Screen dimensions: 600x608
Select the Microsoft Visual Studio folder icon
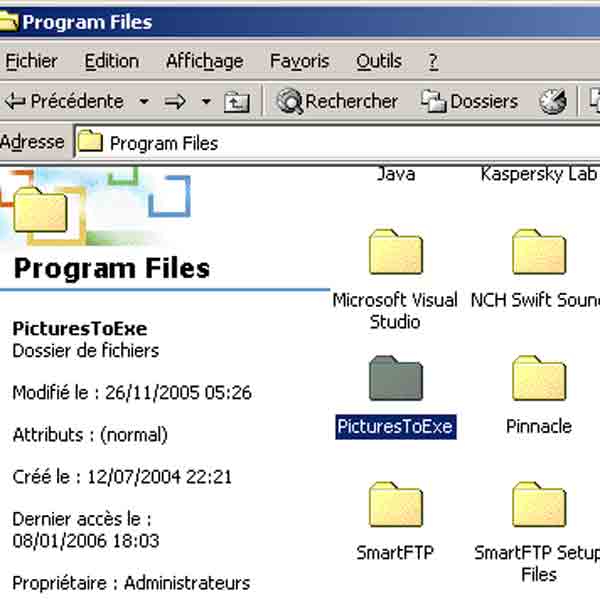point(396,252)
